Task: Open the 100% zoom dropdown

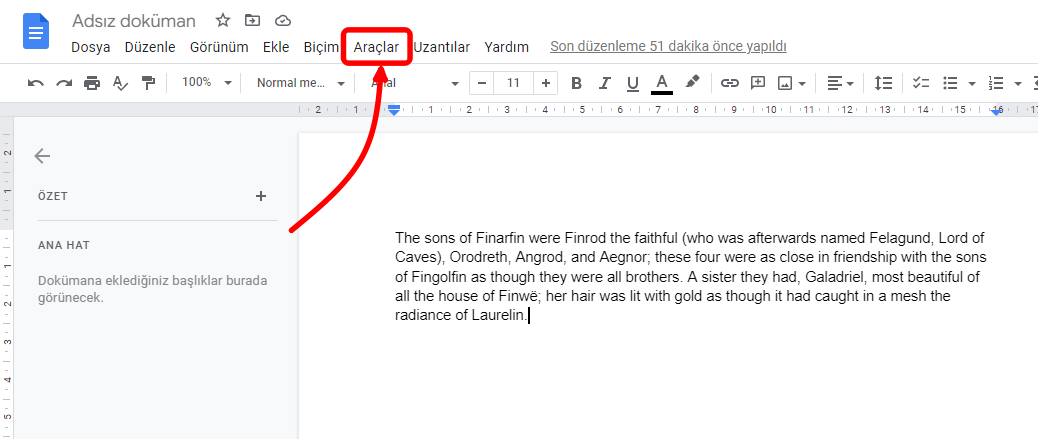Action: tap(206, 83)
